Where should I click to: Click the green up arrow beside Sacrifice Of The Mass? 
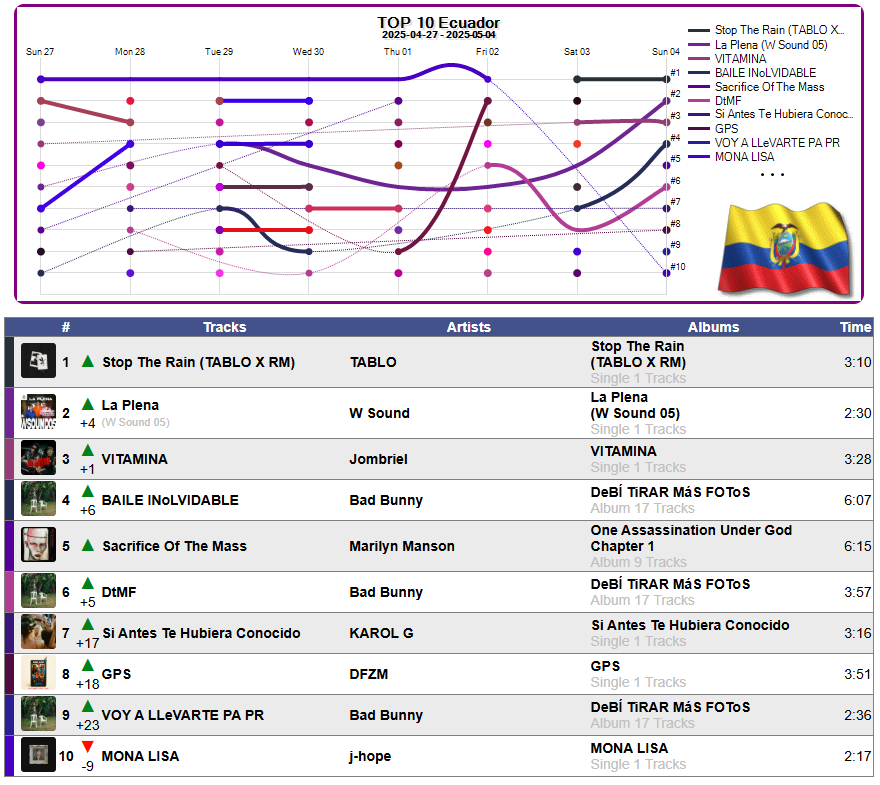pyautogui.click(x=88, y=545)
